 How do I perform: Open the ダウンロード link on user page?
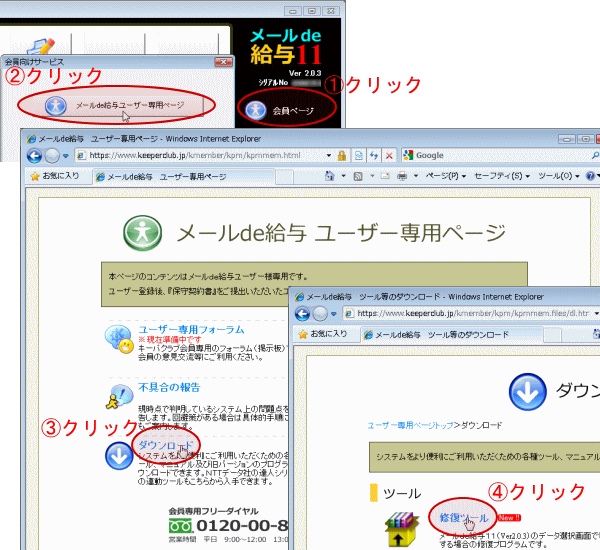[165, 445]
